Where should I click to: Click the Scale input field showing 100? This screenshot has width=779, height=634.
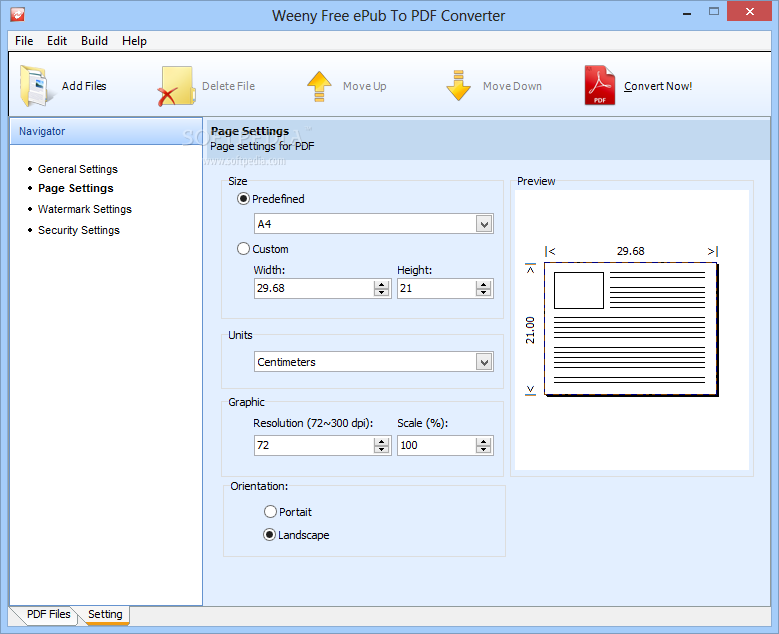(x=436, y=445)
